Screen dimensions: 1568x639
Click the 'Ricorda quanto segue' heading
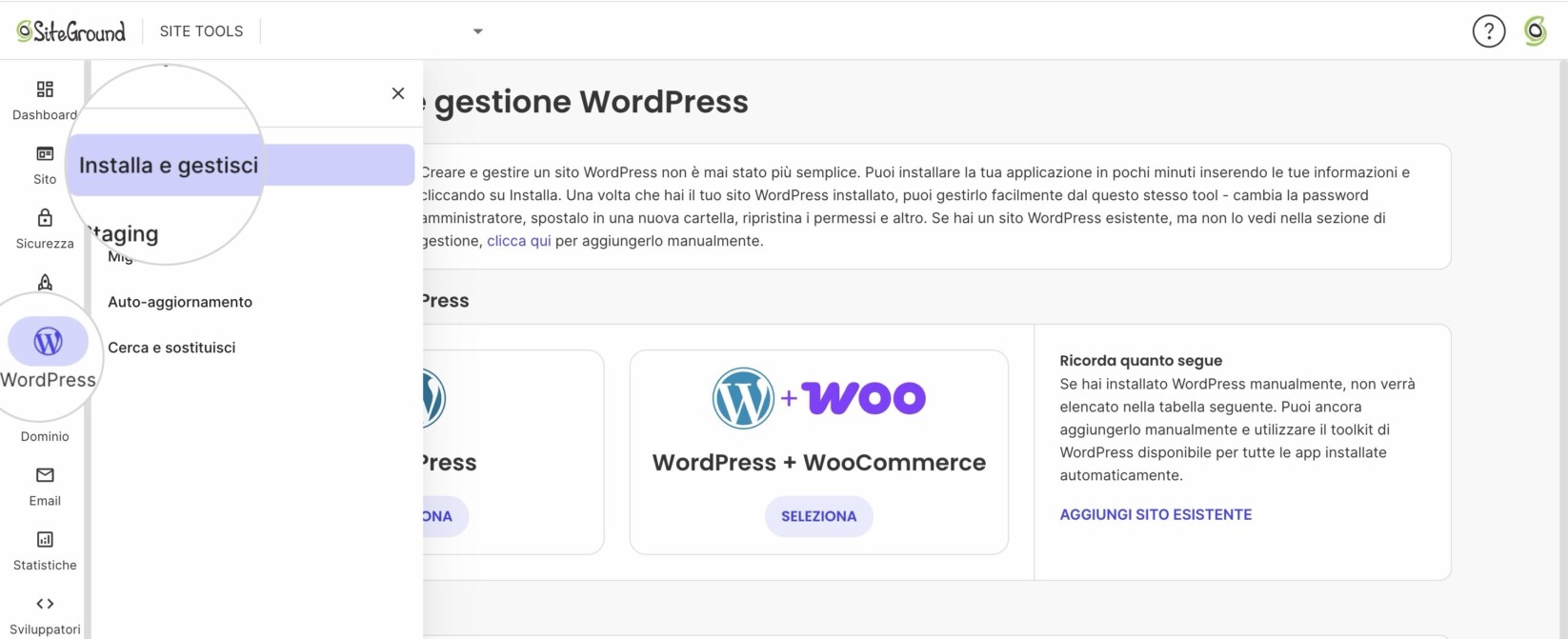click(1140, 361)
